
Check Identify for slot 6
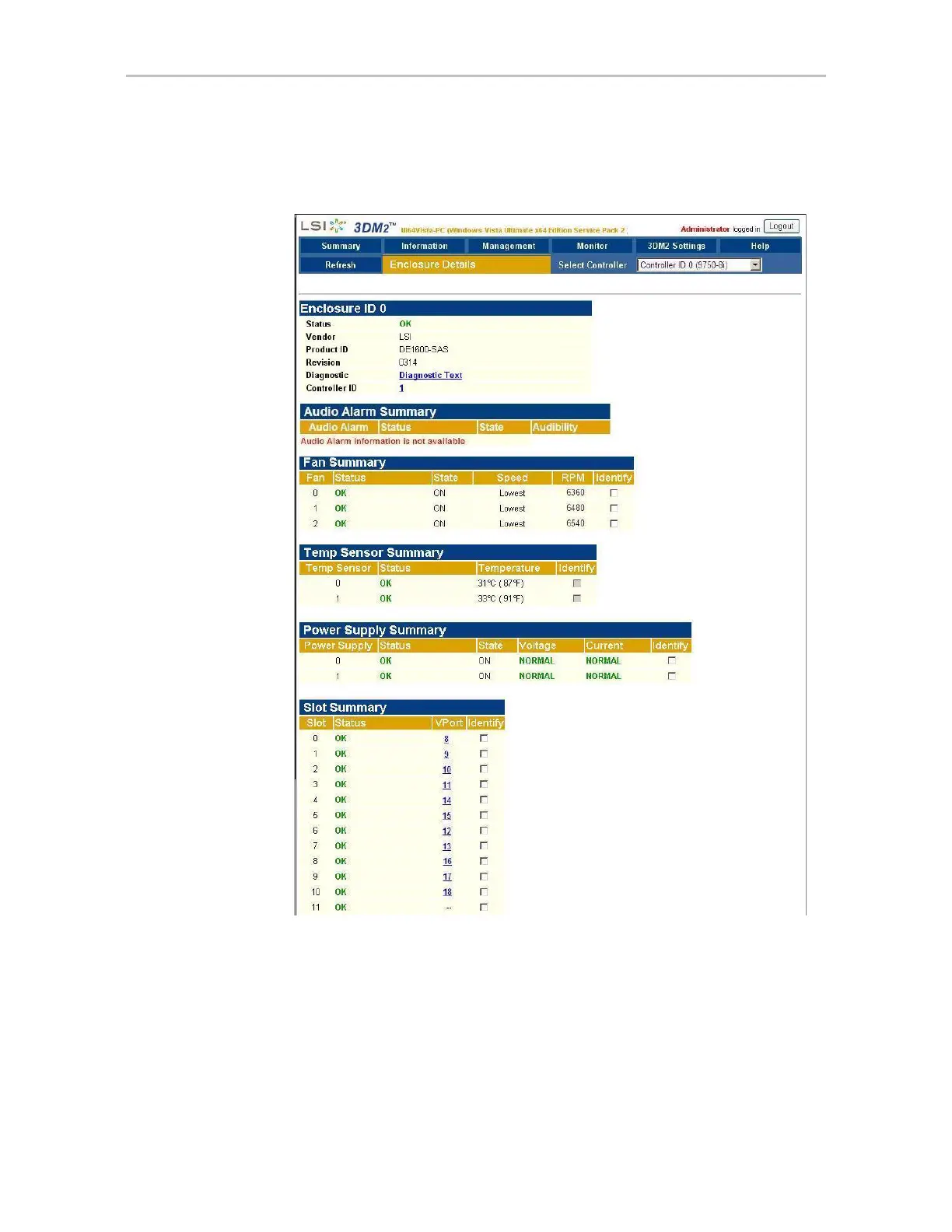pos(484,831)
